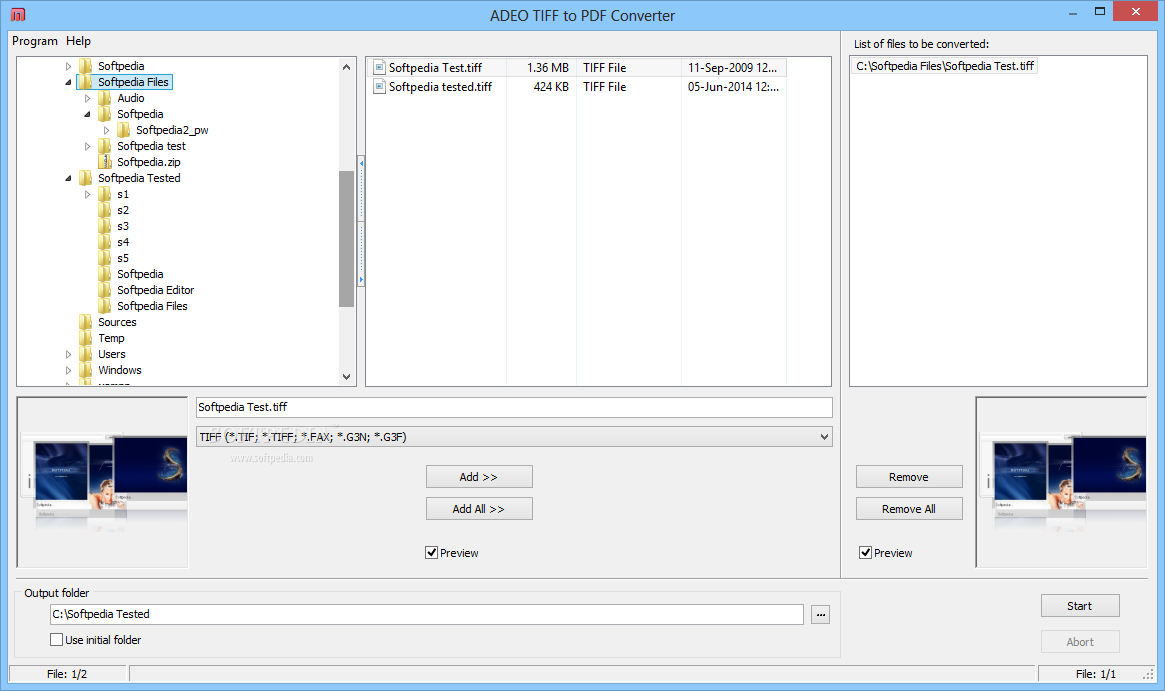Click the File: 1/1 status bar entry
This screenshot has width=1165, height=691.
coord(1096,674)
